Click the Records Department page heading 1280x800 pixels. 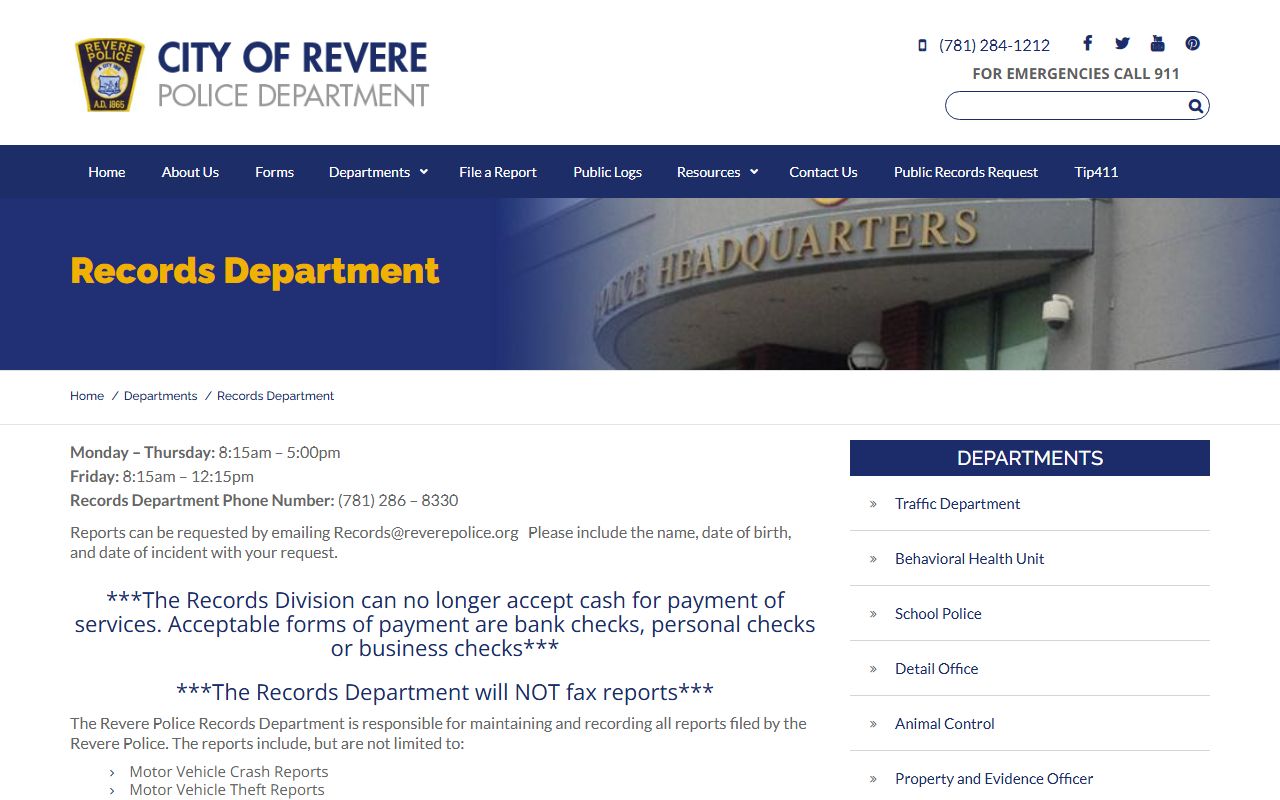pyautogui.click(x=255, y=271)
